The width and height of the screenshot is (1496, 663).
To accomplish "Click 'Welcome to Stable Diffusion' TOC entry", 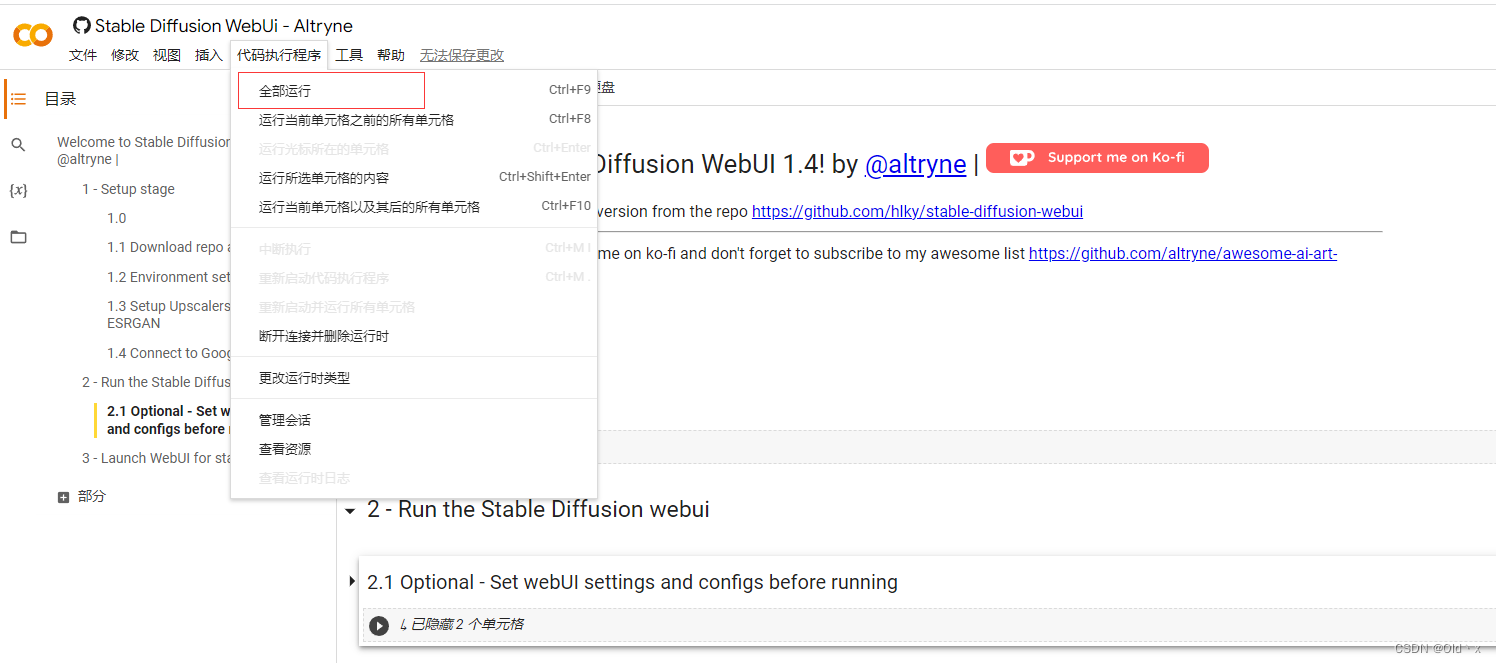I will click(143, 151).
